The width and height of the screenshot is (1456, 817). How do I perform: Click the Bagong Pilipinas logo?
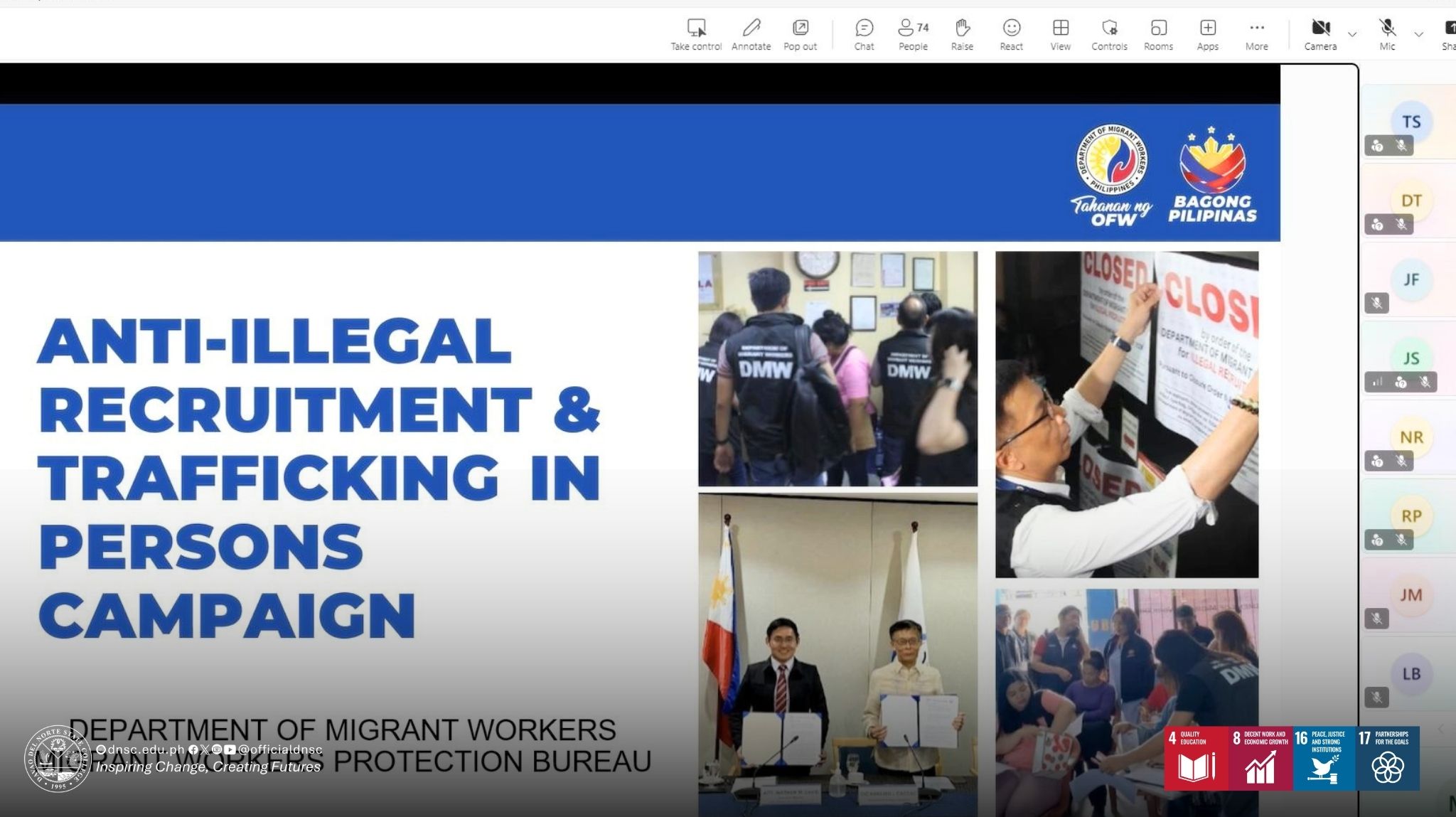pos(1212,175)
